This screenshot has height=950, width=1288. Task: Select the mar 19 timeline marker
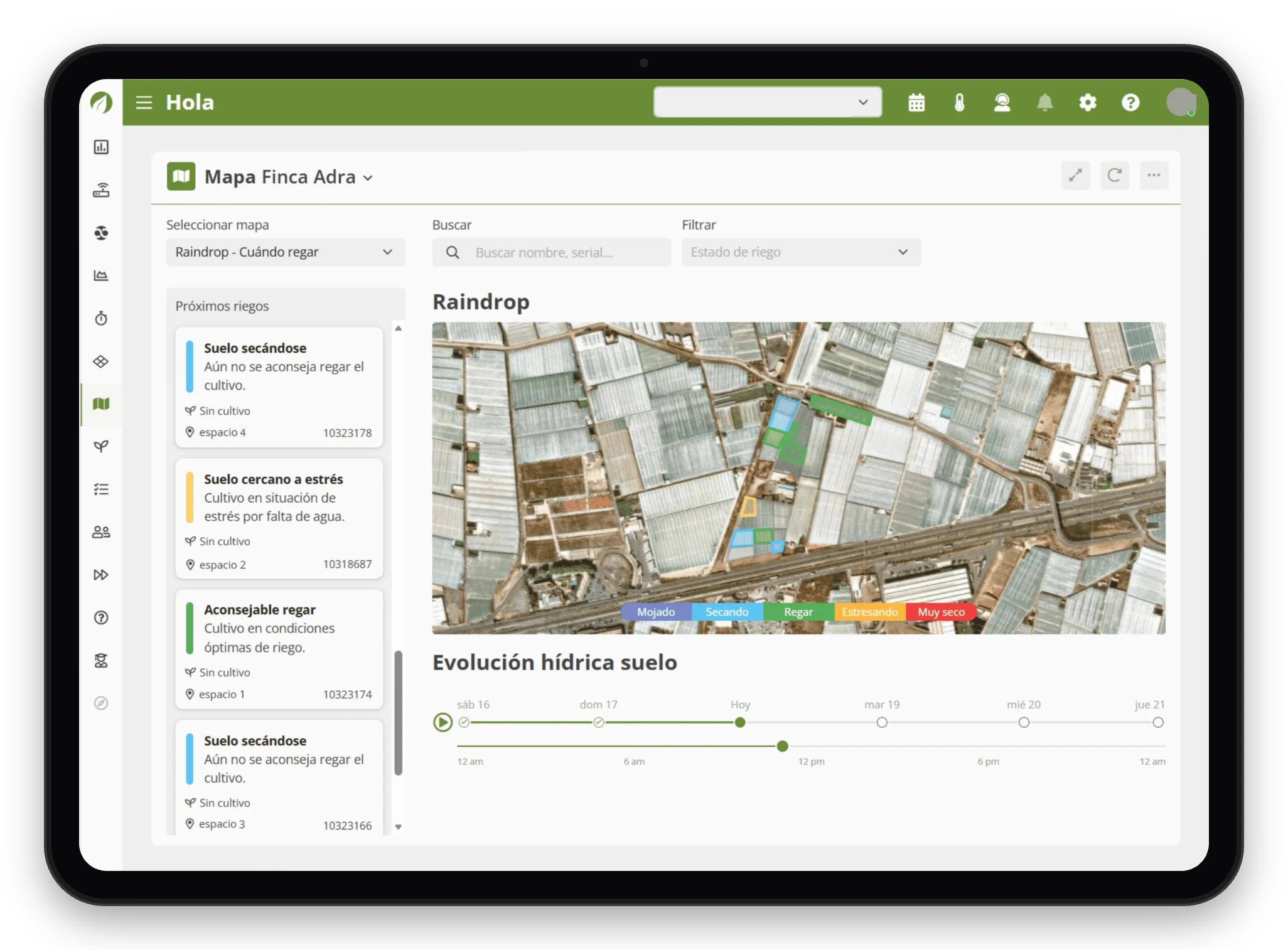point(882,722)
